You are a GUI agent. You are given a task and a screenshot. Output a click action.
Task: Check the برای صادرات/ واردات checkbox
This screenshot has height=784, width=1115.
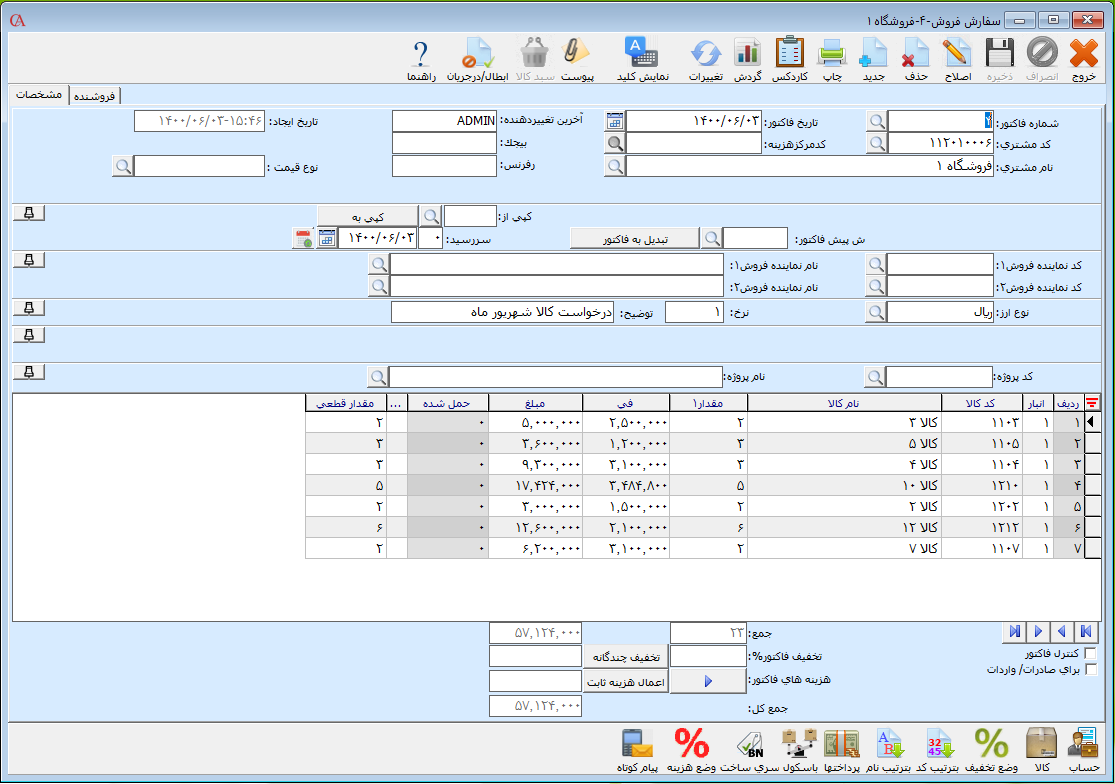[x=1090, y=670]
